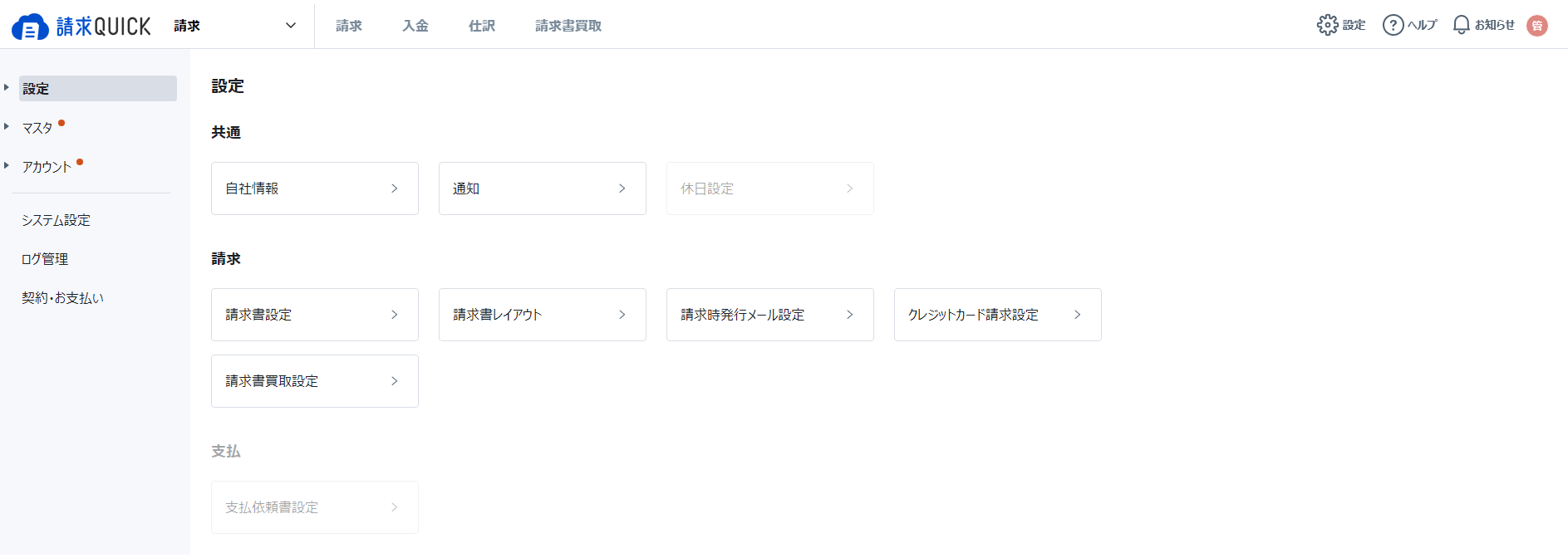Viewport: 1568px width, 558px height.
Task: Open ログ管理 in sidebar
Action: pyautogui.click(x=45, y=259)
